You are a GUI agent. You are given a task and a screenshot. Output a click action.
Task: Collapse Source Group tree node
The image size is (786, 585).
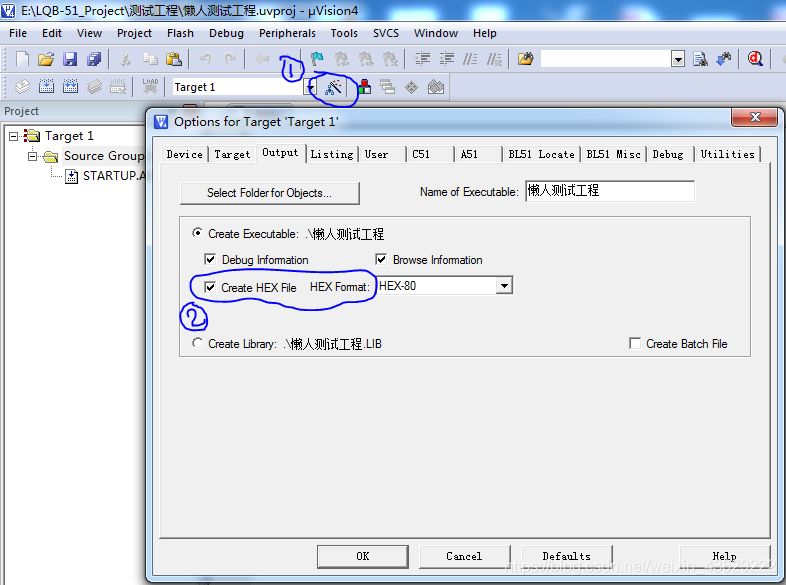point(33,156)
